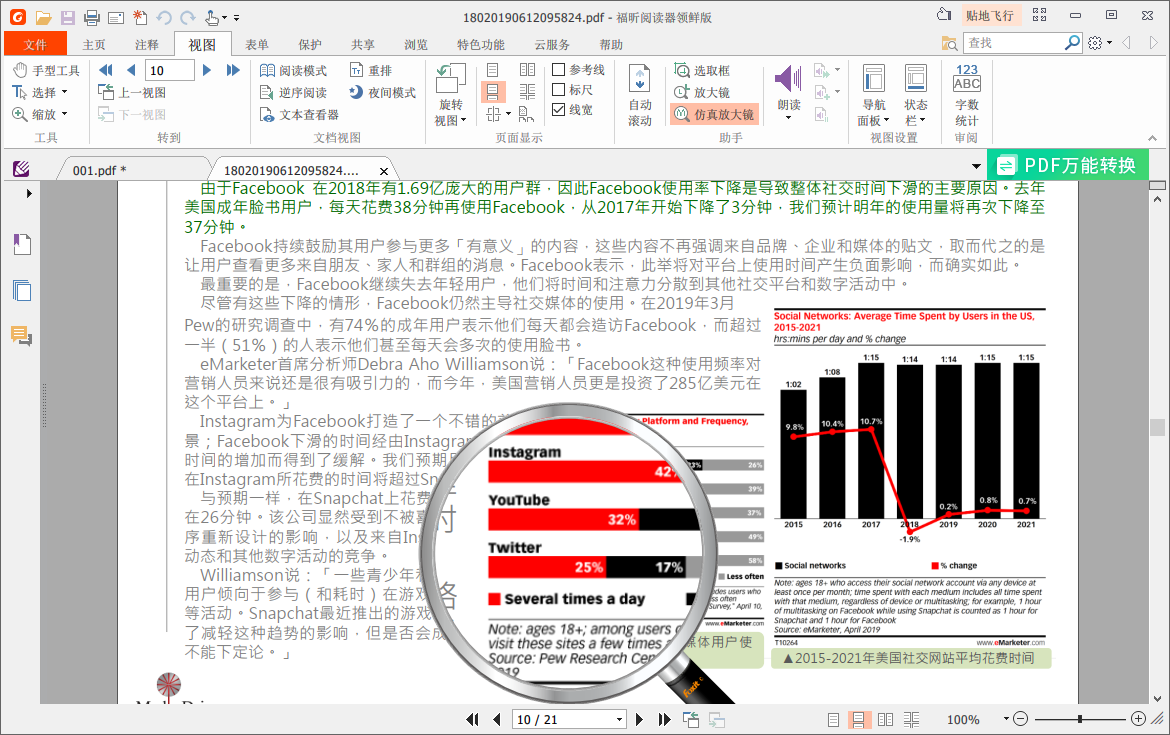Click zoom in plus in status bar
Viewport: 1170px width, 735px height.
click(1138, 719)
